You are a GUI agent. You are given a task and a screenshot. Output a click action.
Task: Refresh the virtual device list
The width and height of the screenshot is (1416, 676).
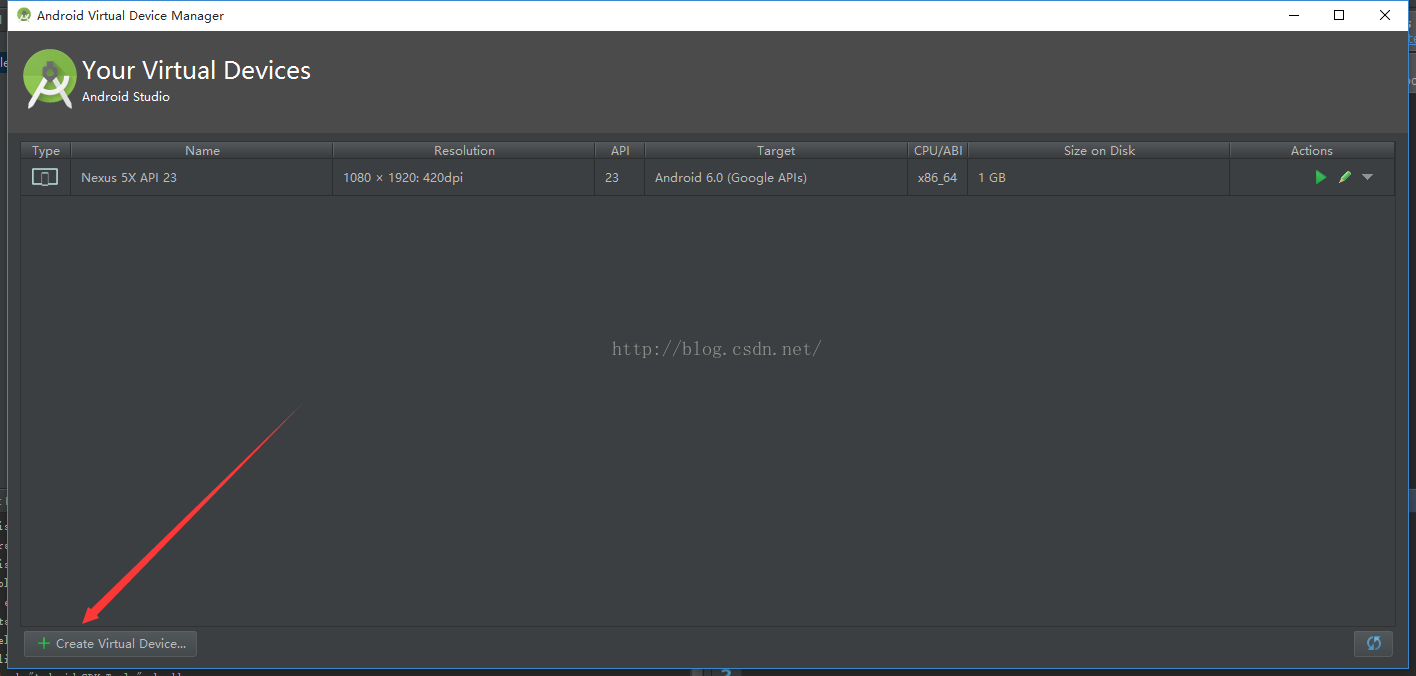(1374, 644)
